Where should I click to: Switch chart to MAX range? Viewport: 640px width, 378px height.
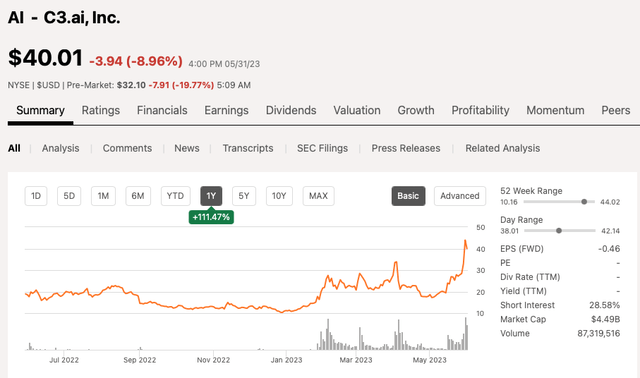(318, 196)
